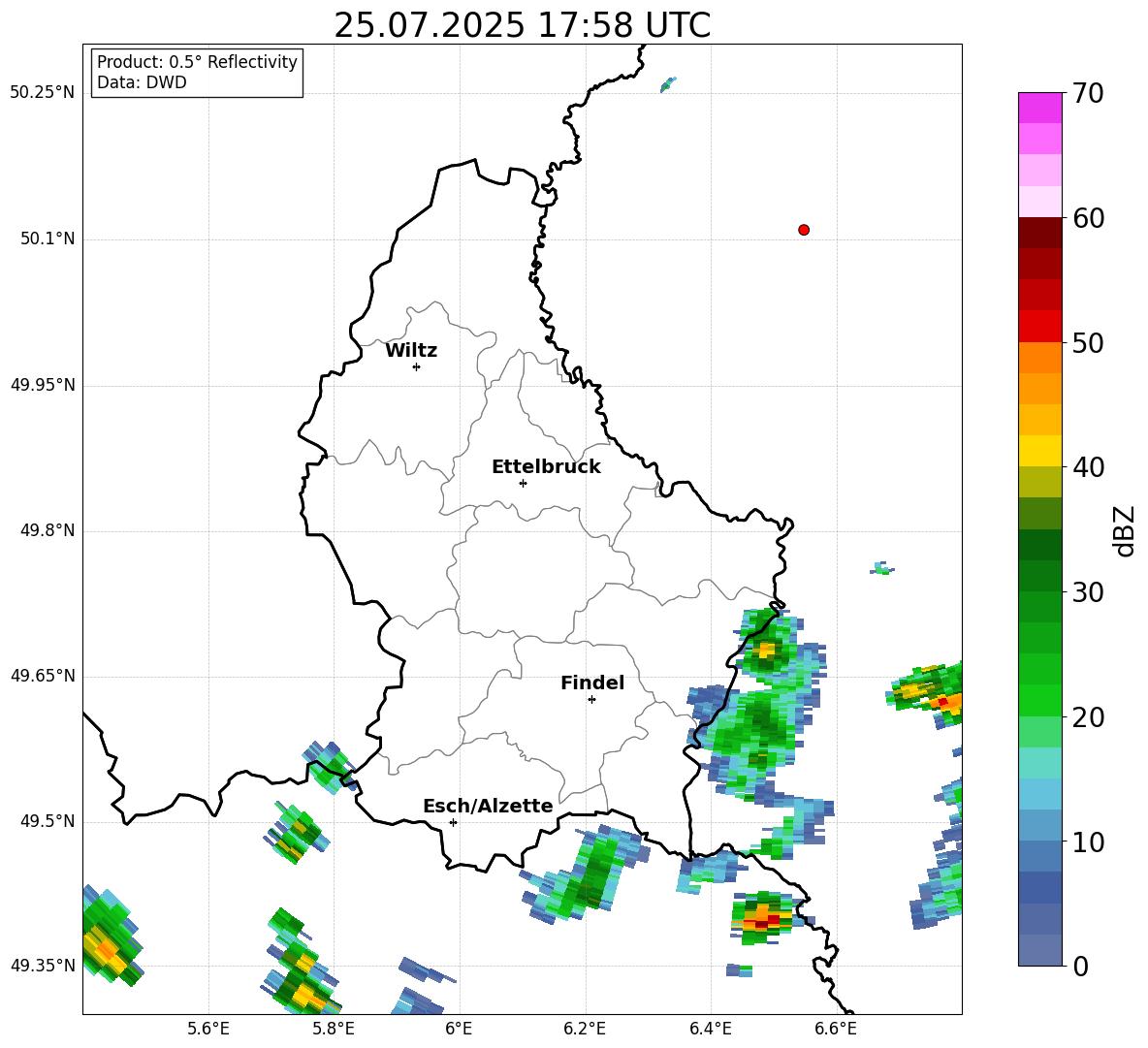This screenshot has width=1148, height=1048.
Task: Click the bright yellow colorbar segment above 40
Action: [1039, 450]
